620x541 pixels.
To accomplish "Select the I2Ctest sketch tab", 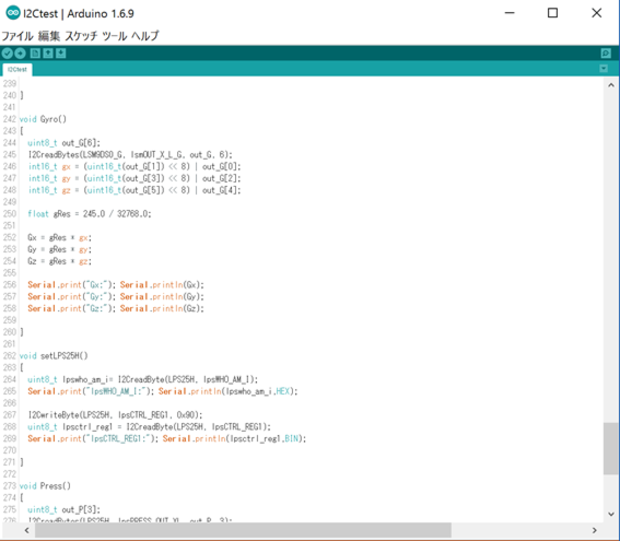I will coord(18,70).
